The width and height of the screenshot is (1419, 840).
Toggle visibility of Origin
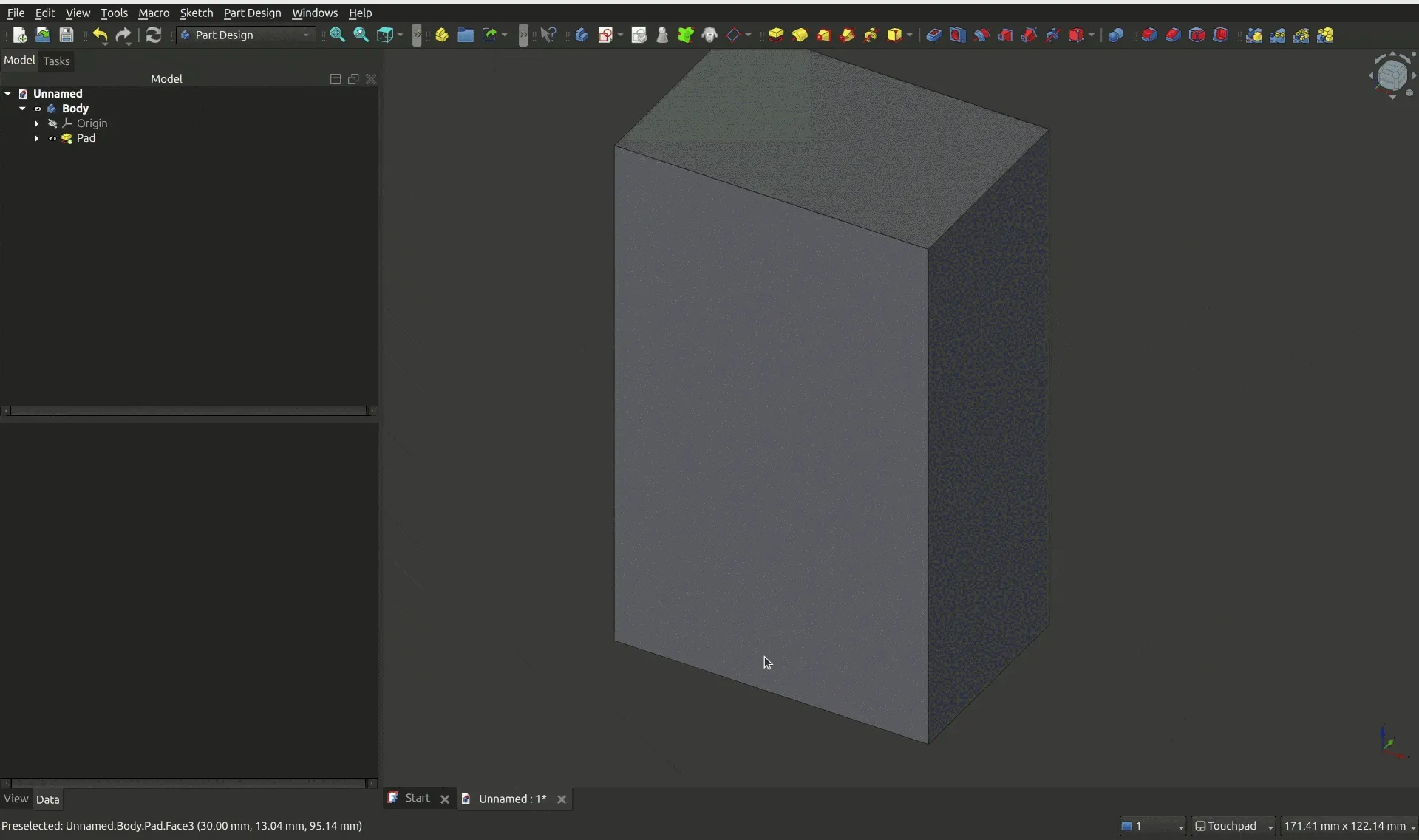52,123
